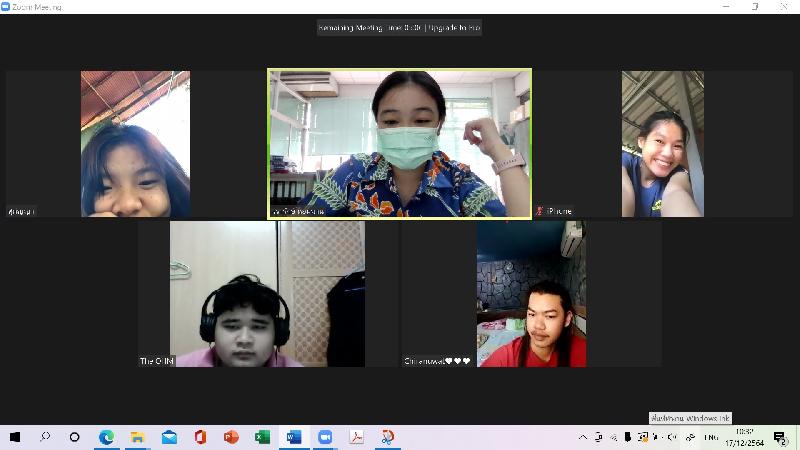Click the taskbar clock and date
The height and width of the screenshot is (450, 800).
745,437
